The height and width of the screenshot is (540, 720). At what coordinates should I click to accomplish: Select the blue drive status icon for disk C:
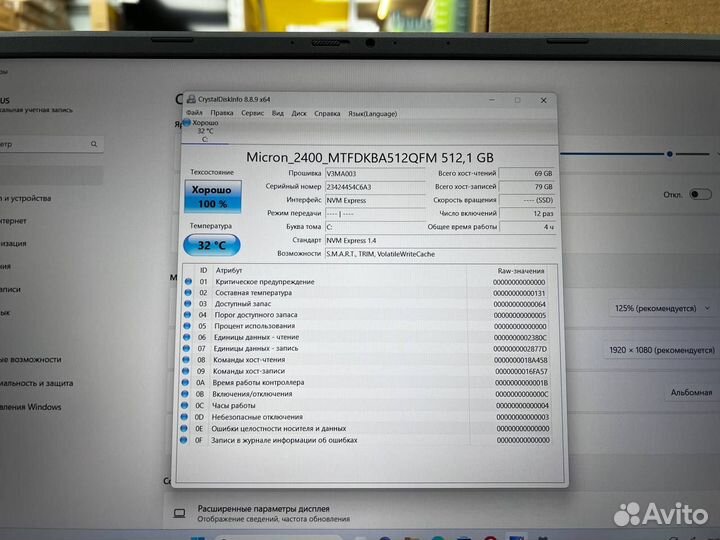[186, 122]
